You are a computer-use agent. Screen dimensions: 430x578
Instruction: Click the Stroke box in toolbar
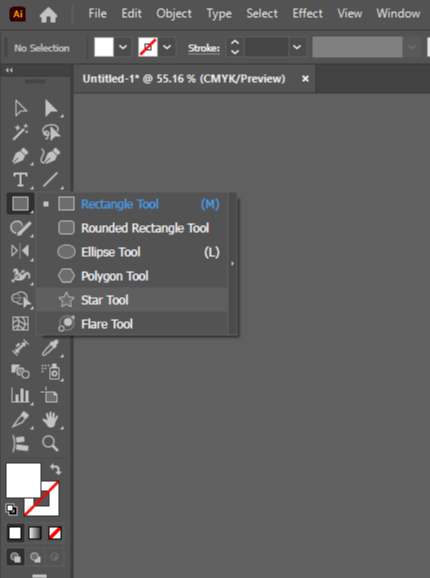50,507
